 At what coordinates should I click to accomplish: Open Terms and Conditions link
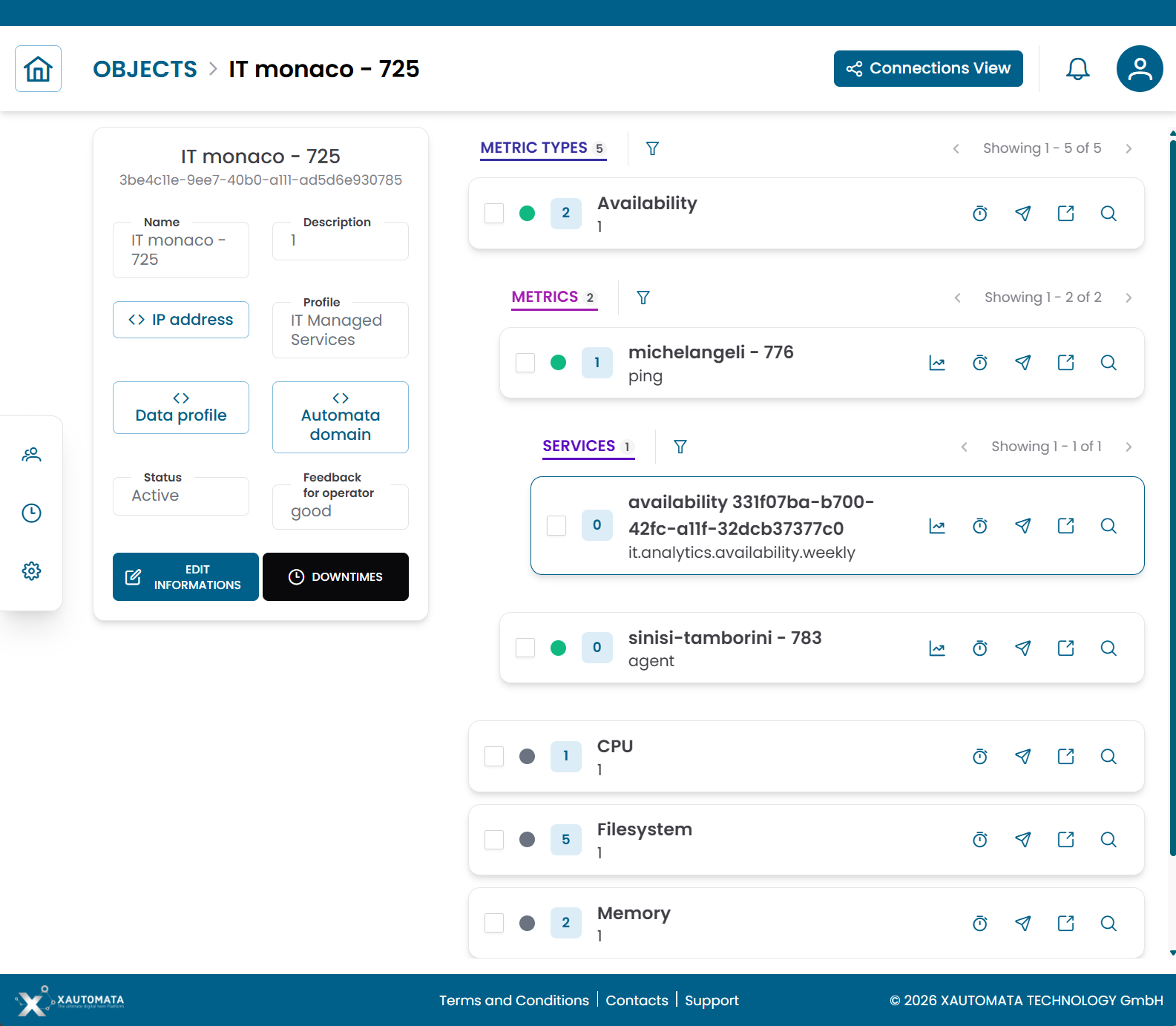pos(514,1000)
